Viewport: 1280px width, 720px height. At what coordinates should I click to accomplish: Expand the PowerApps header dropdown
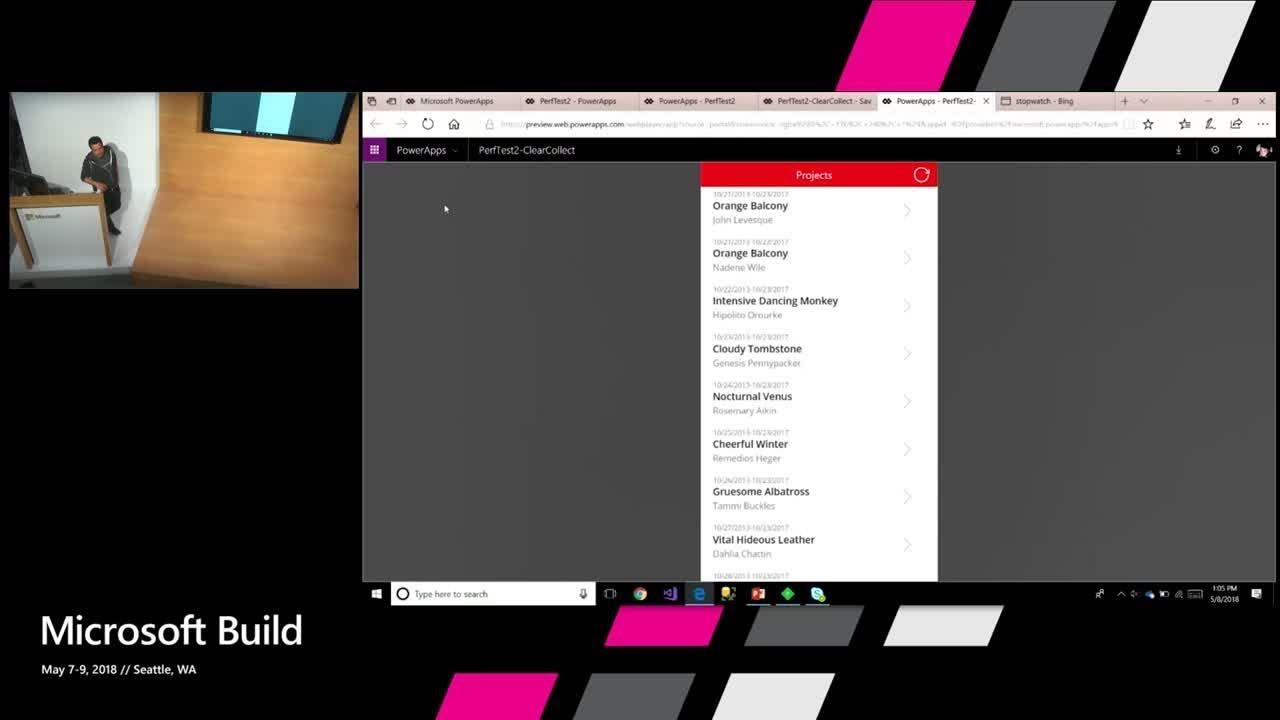tap(454, 151)
